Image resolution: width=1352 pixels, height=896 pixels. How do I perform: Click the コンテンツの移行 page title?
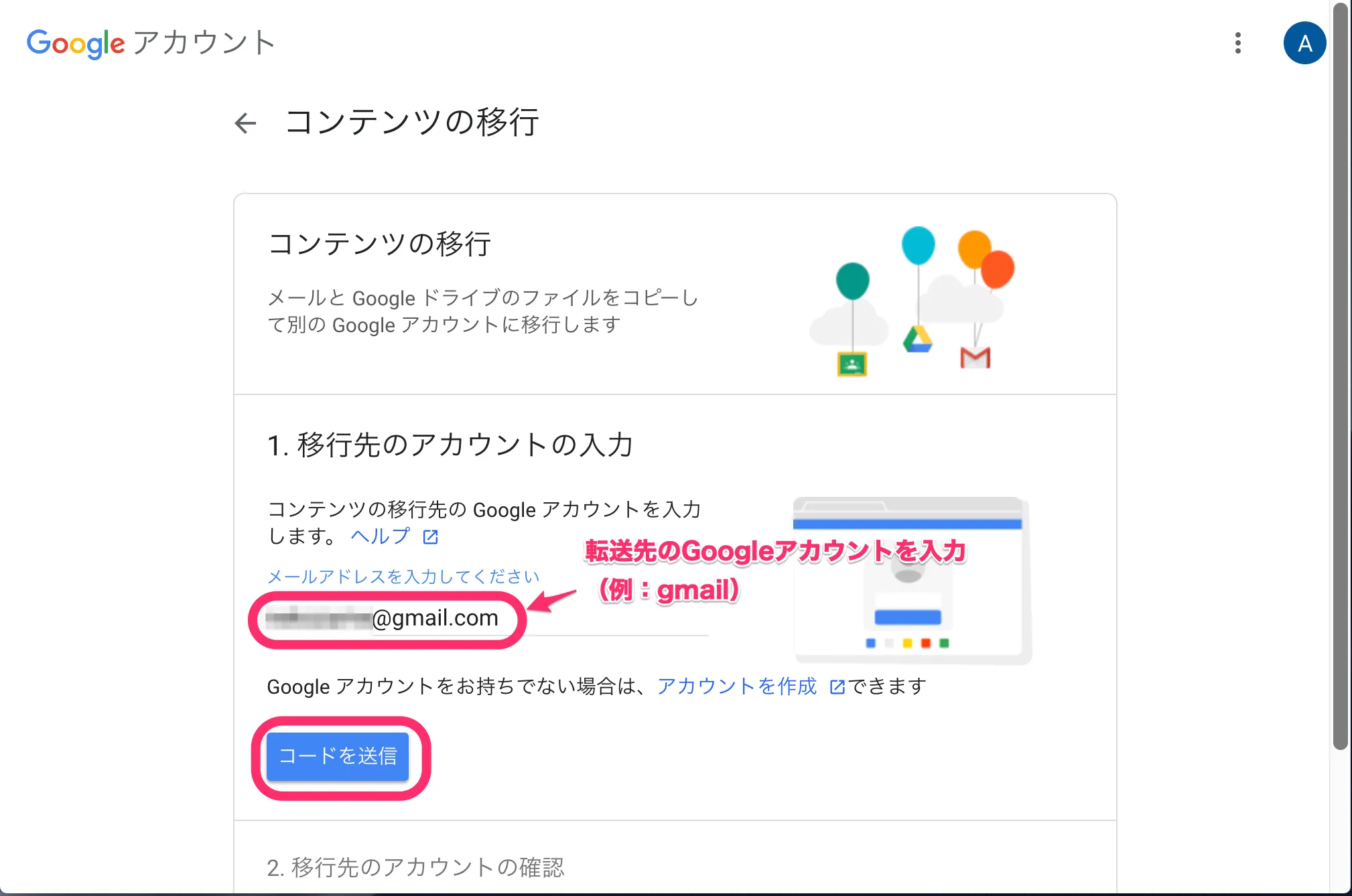coord(412,123)
